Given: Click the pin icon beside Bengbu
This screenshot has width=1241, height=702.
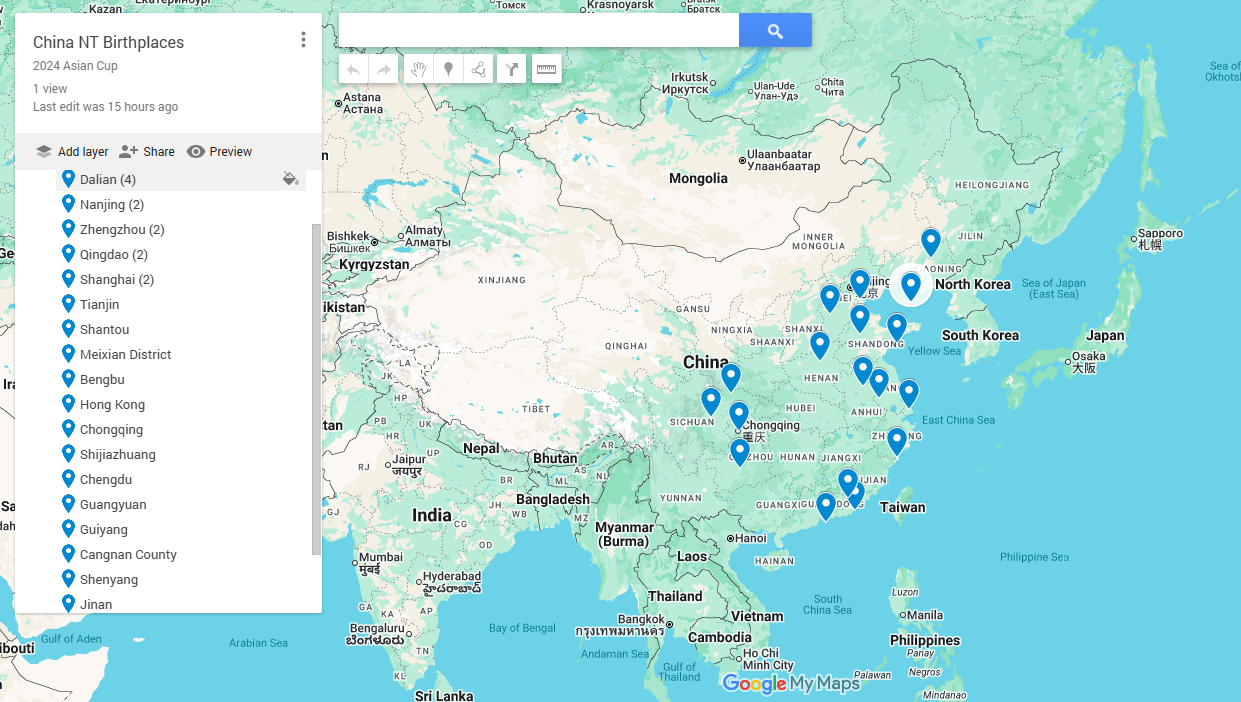Looking at the screenshot, I should [x=68, y=379].
